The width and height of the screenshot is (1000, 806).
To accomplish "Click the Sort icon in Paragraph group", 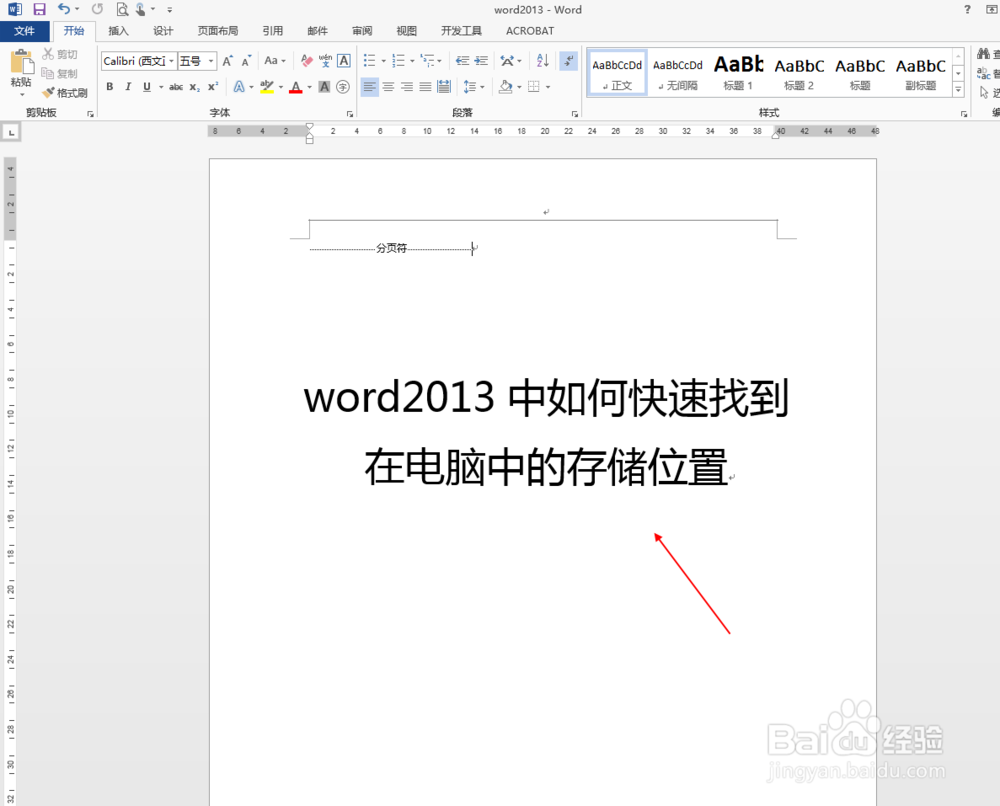I will click(541, 60).
